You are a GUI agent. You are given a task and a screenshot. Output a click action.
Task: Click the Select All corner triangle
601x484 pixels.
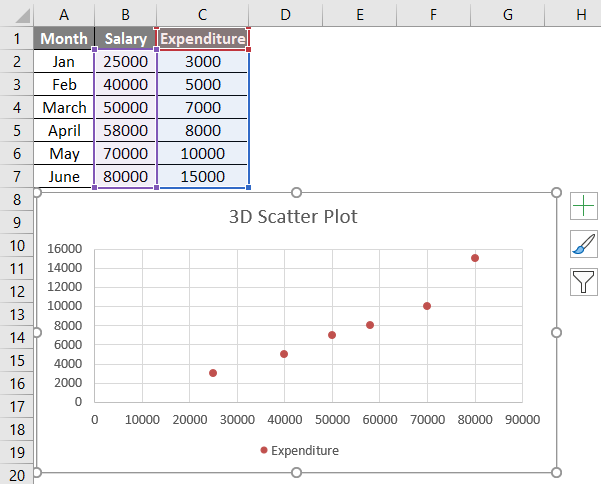coord(23,16)
